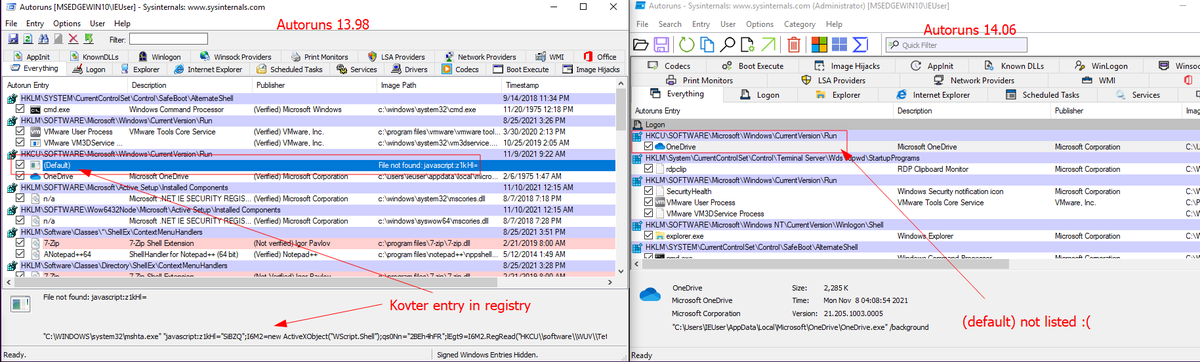Toggle SecurityHealth checkbox in Autoruns 14.06

pyautogui.click(x=648, y=191)
